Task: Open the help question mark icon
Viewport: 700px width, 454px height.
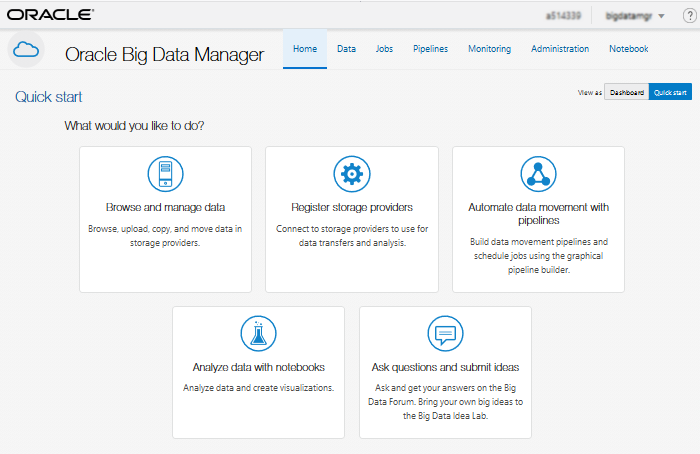Action: (689, 16)
